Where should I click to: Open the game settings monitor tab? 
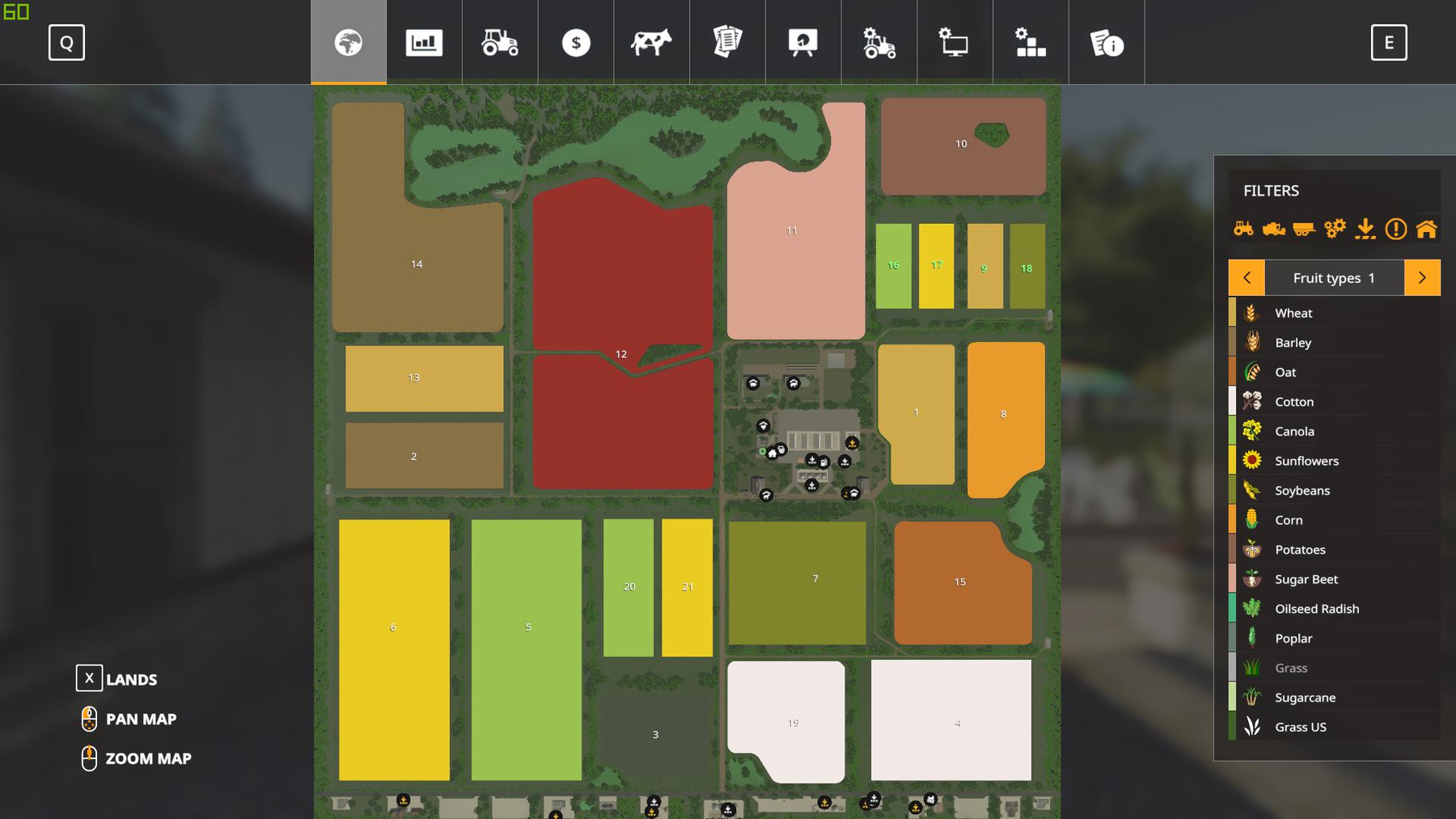(954, 43)
